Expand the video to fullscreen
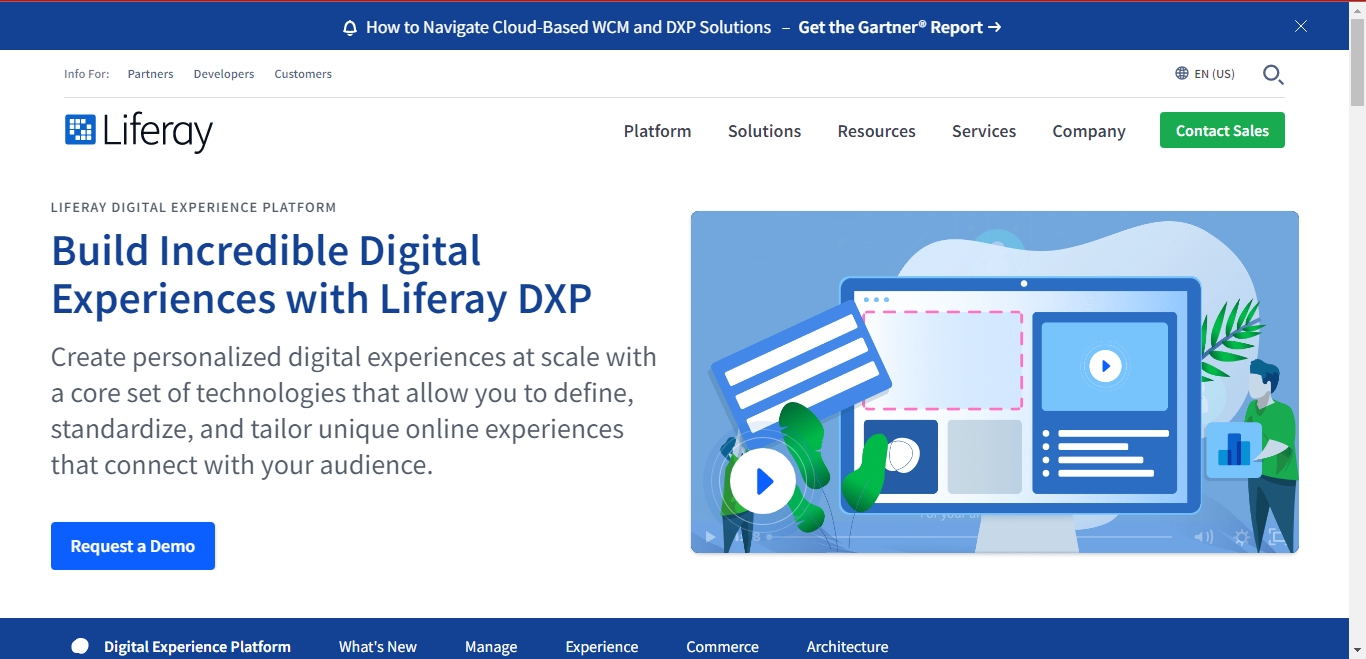The height and width of the screenshot is (659, 1366). click(1276, 537)
